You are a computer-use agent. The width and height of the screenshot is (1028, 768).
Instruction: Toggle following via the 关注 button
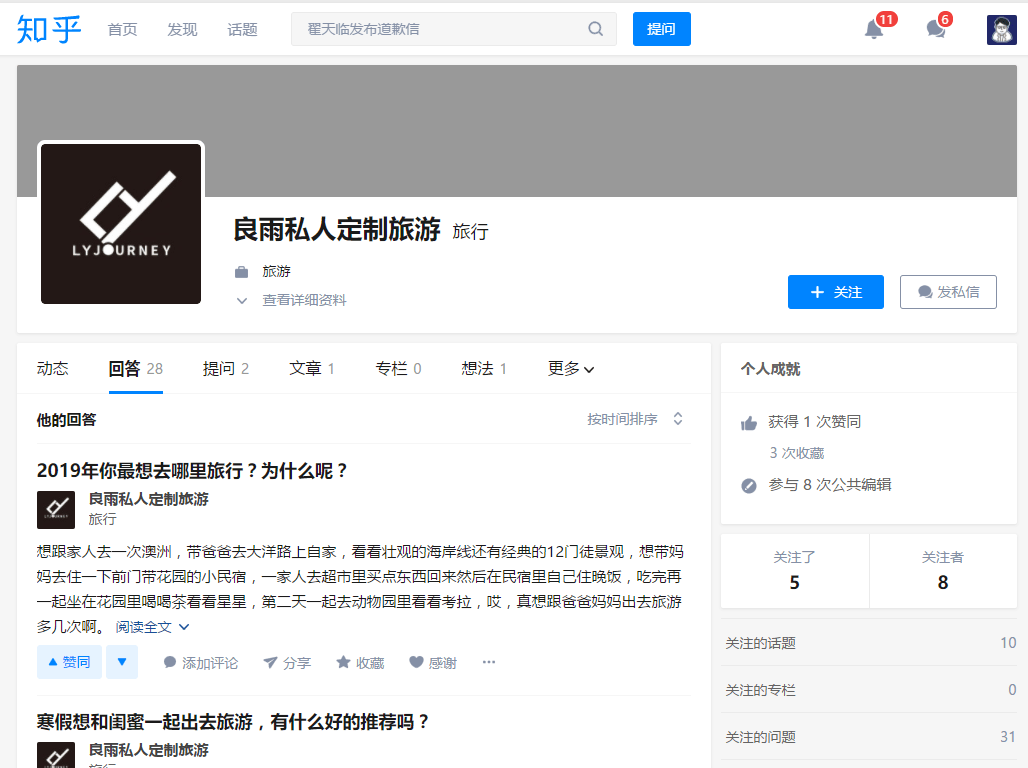[x=835, y=291]
